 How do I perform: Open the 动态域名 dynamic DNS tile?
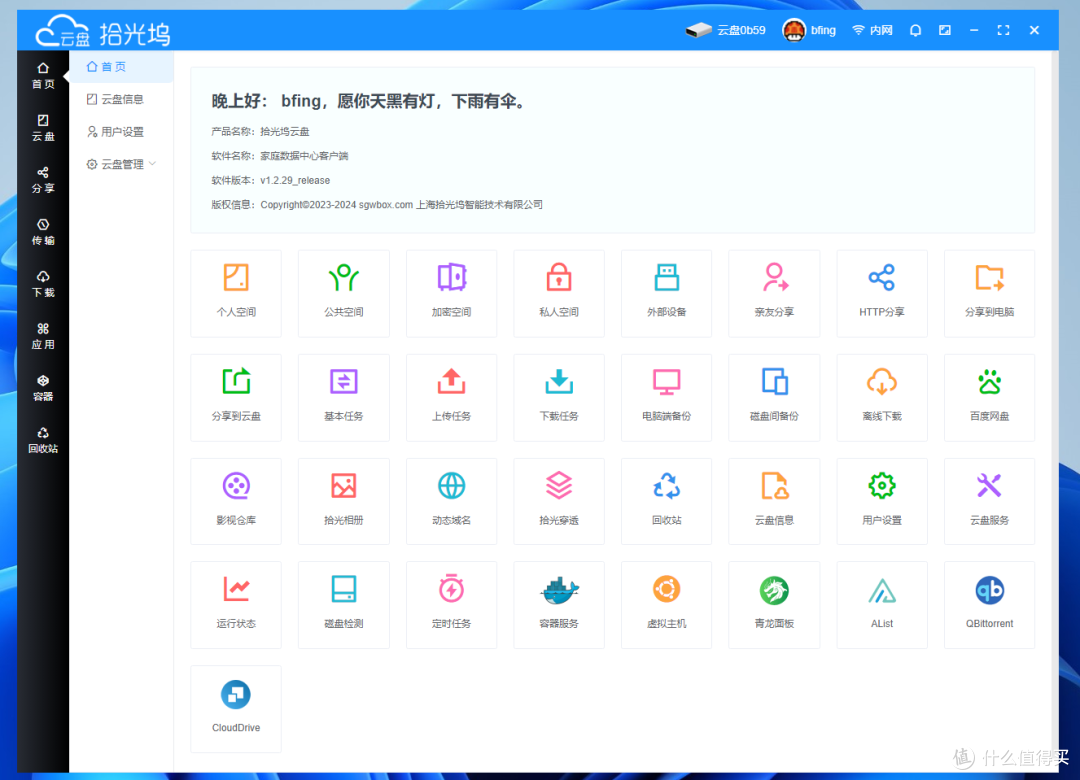pyautogui.click(x=451, y=501)
